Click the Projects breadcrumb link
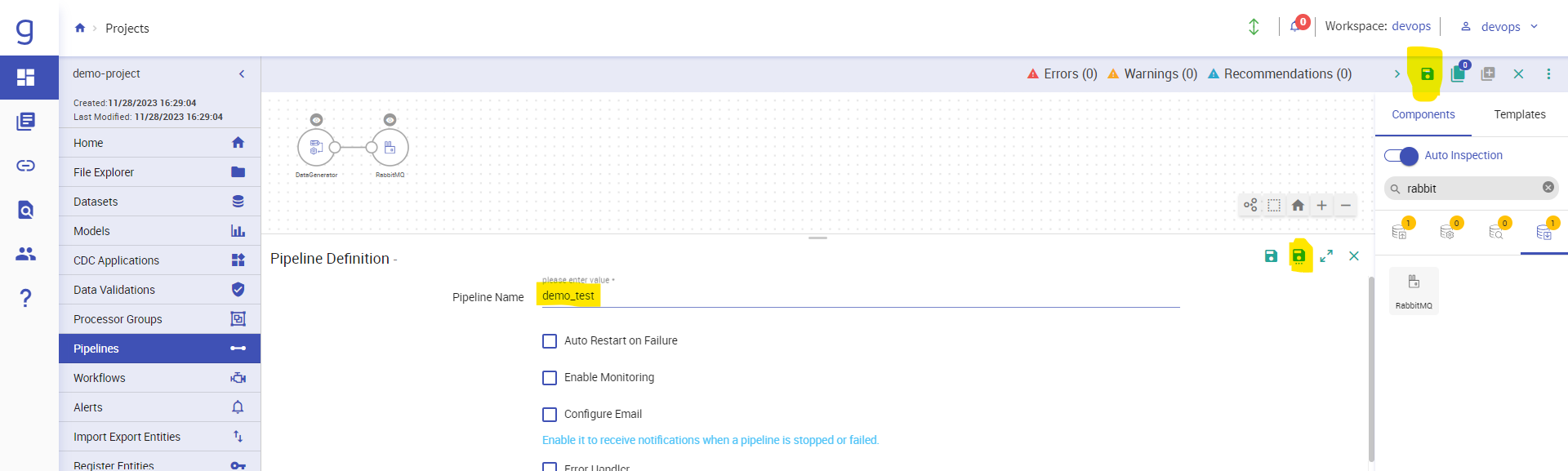Viewport: 1568px width, 471px height. click(x=127, y=29)
